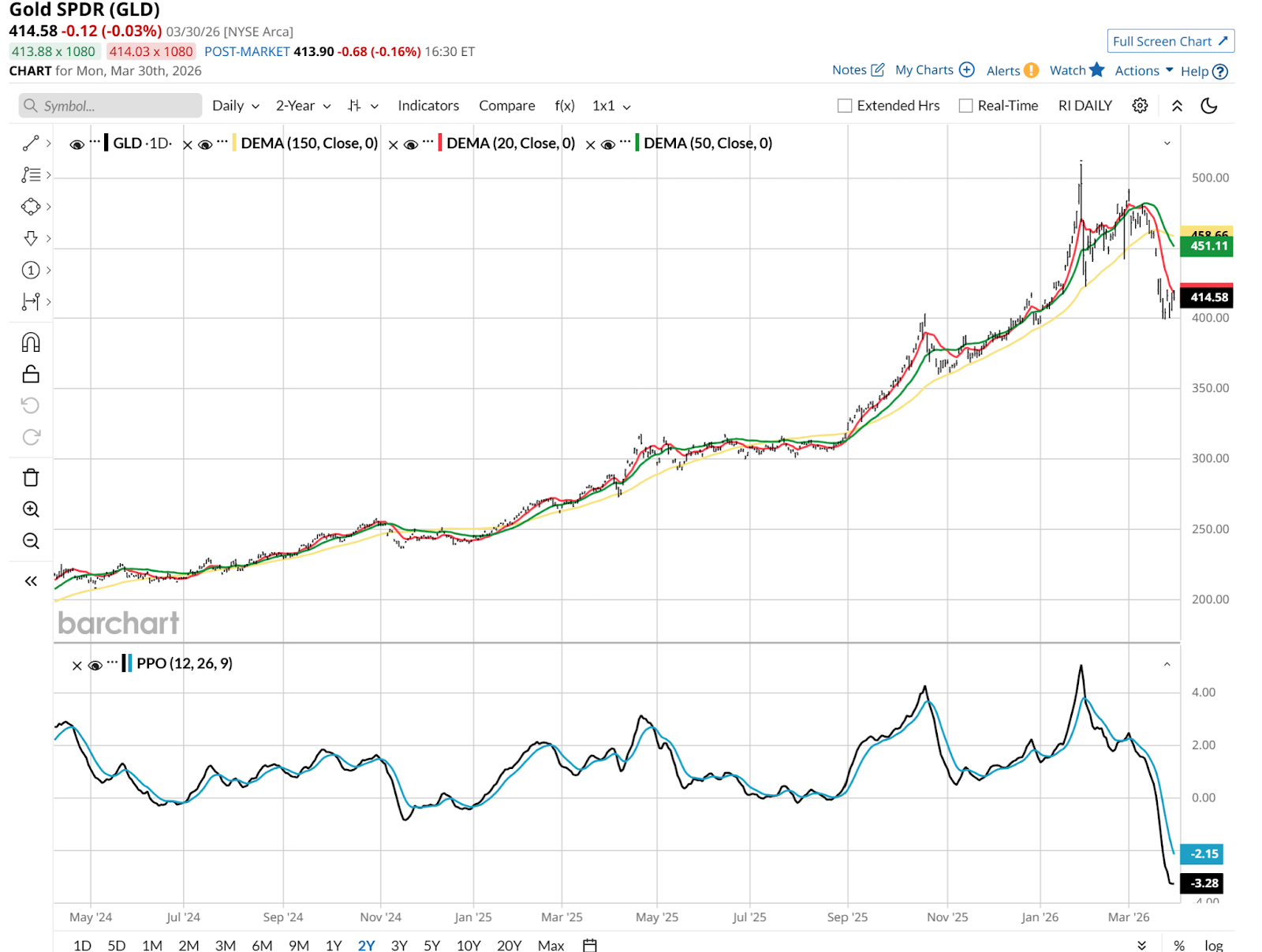
Task: Click the zoom in magnifier icon
Action: [31, 510]
